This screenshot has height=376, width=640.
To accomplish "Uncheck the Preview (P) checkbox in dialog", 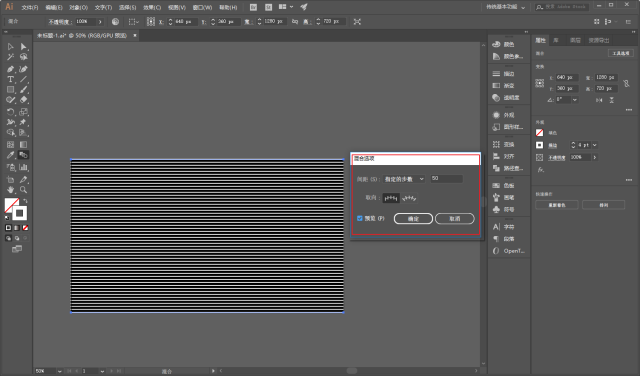I will tap(360, 218).
